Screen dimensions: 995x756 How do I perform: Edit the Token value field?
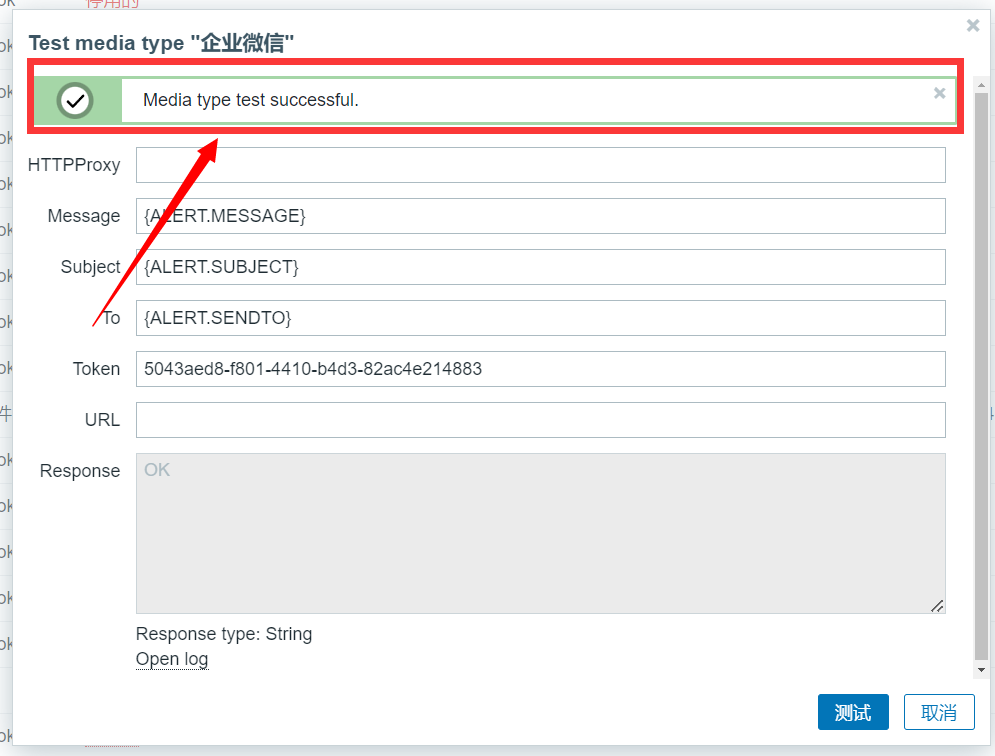point(540,369)
